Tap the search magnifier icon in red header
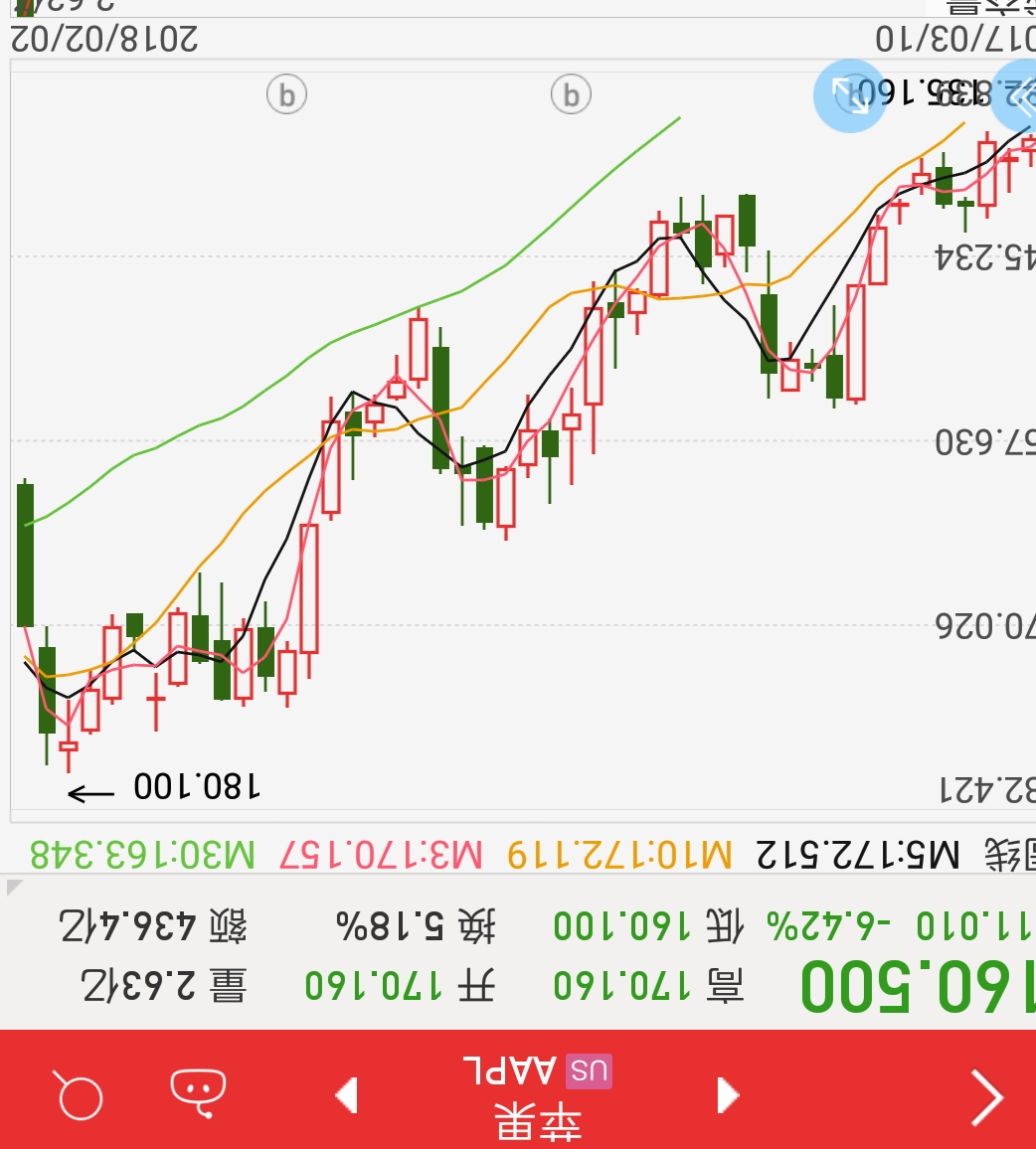The image size is (1036, 1149). click(79, 1095)
